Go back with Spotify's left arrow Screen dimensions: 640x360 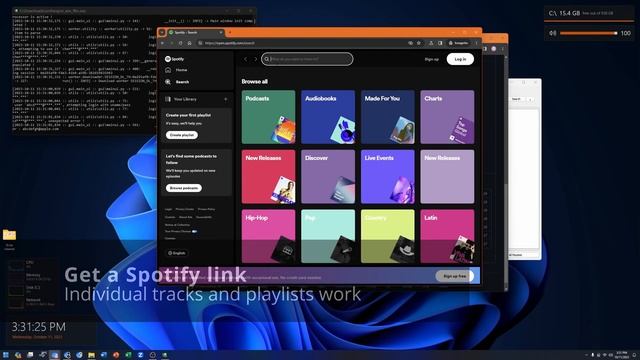(x=245, y=59)
